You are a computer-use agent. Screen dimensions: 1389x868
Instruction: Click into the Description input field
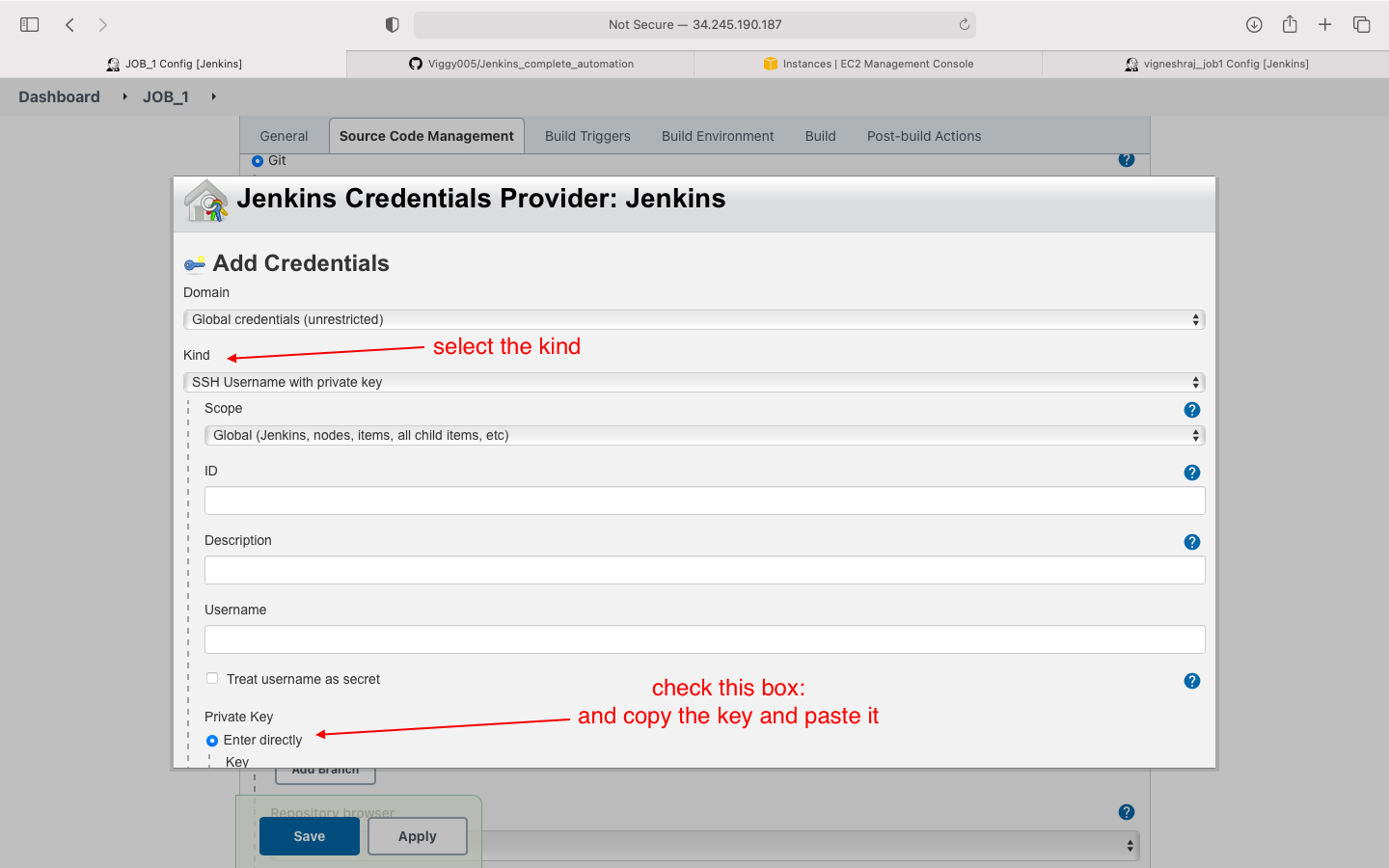pos(705,570)
